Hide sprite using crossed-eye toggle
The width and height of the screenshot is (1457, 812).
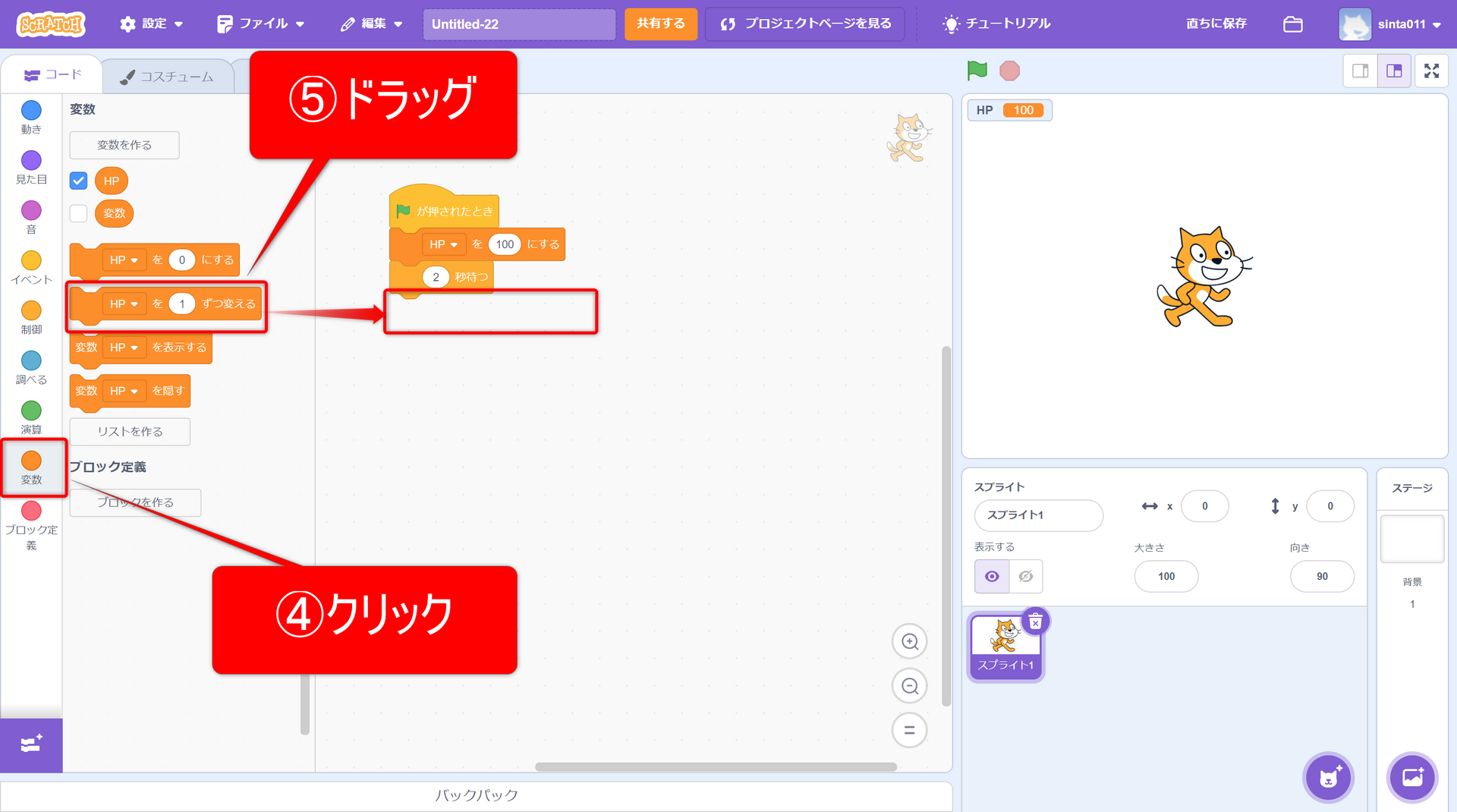(1025, 577)
